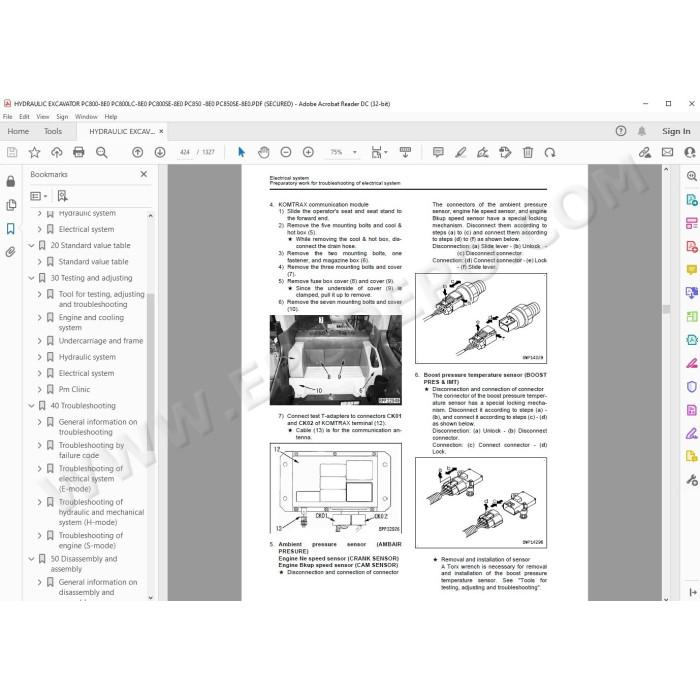700x700 pixels.
Task: Open the Help menu
Action: (111, 117)
